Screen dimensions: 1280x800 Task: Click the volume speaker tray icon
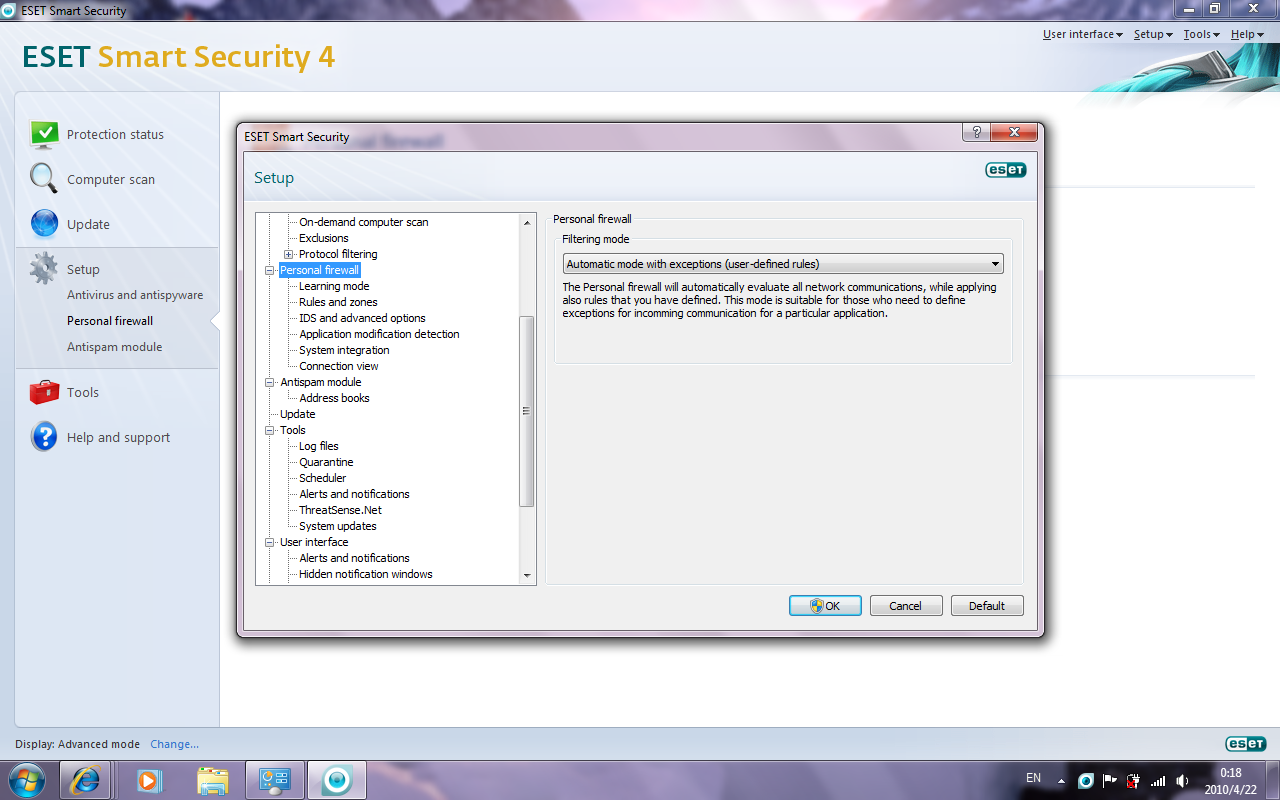pyautogui.click(x=1182, y=780)
